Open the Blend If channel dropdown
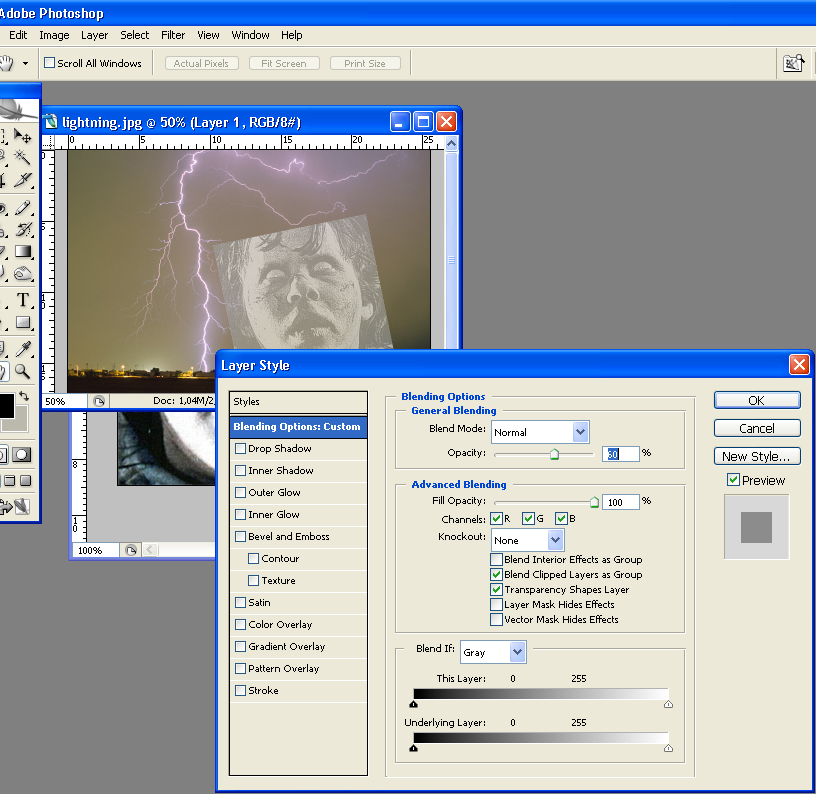The width and height of the screenshot is (816, 794). (493, 652)
